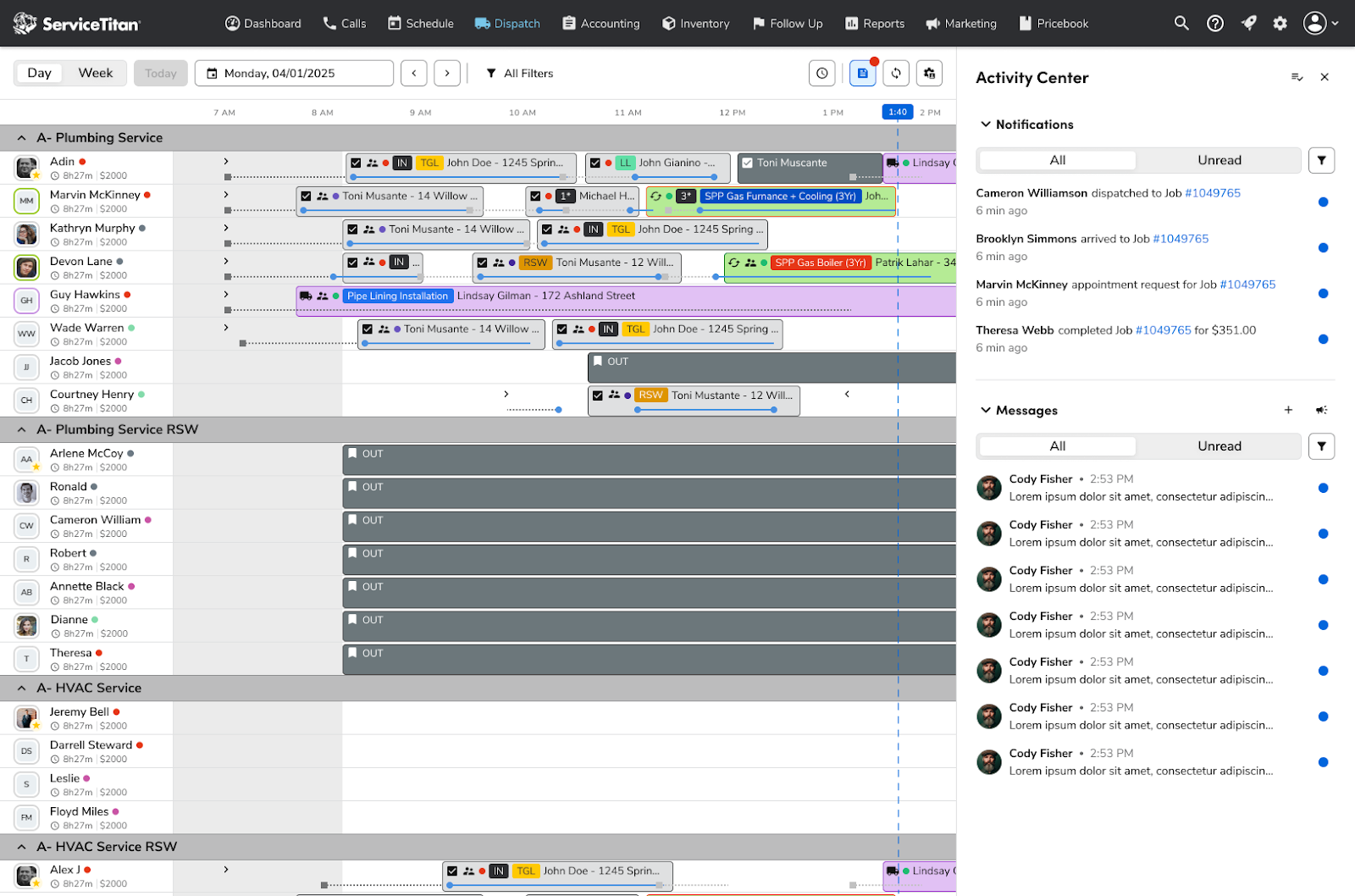
Task: Go to next day arrow
Action: (447, 74)
